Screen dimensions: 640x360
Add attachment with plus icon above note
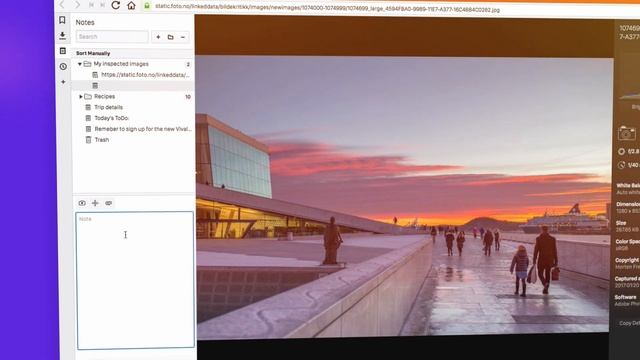pos(95,203)
